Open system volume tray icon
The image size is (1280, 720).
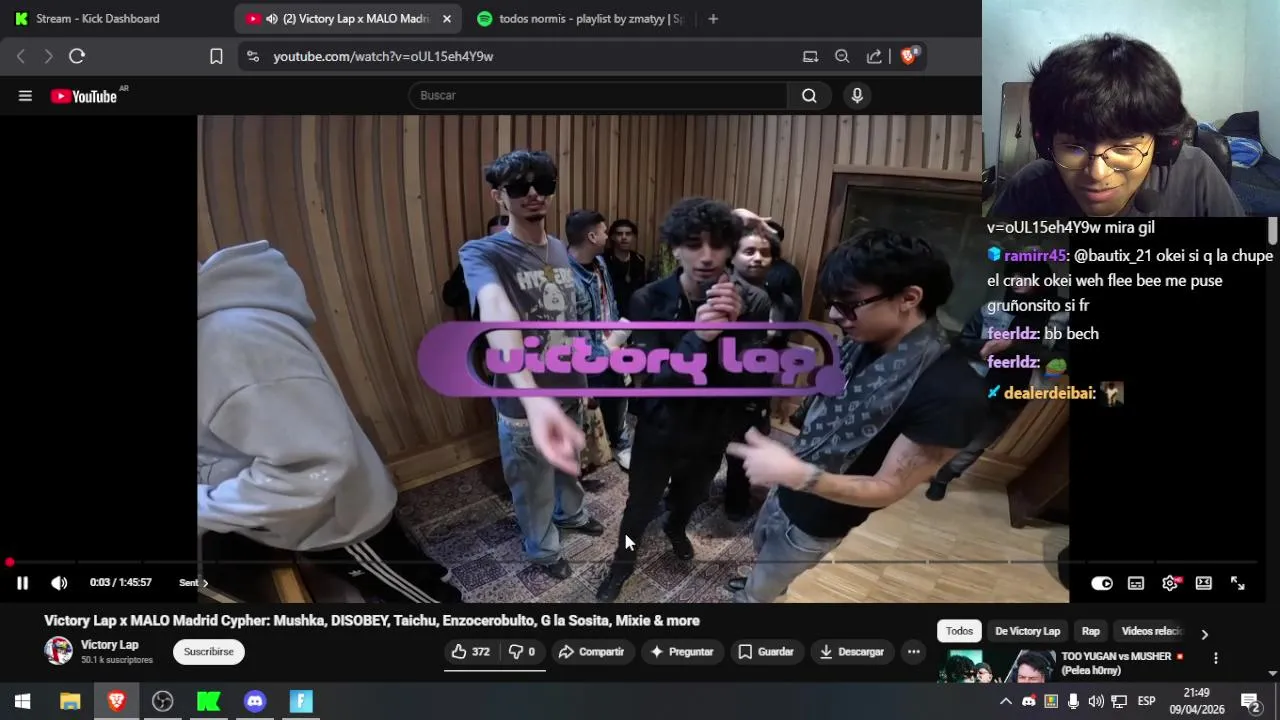[1096, 702]
